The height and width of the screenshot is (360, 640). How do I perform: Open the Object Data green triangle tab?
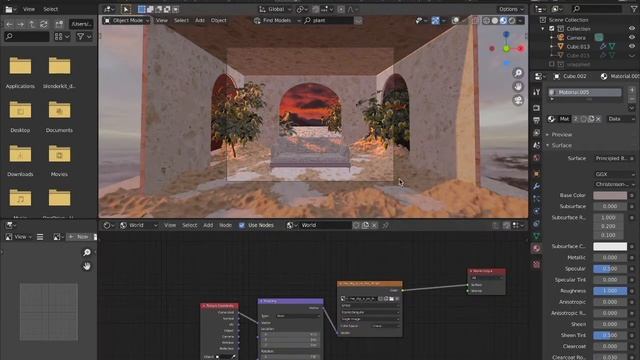(536, 236)
